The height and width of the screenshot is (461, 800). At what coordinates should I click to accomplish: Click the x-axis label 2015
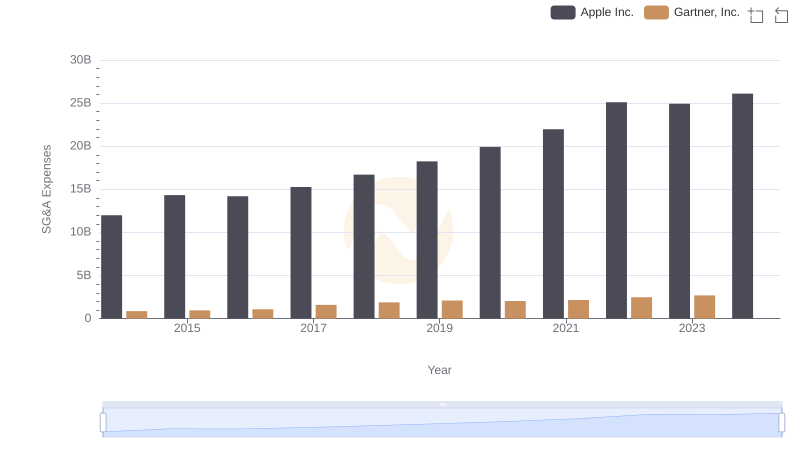pyautogui.click(x=187, y=328)
